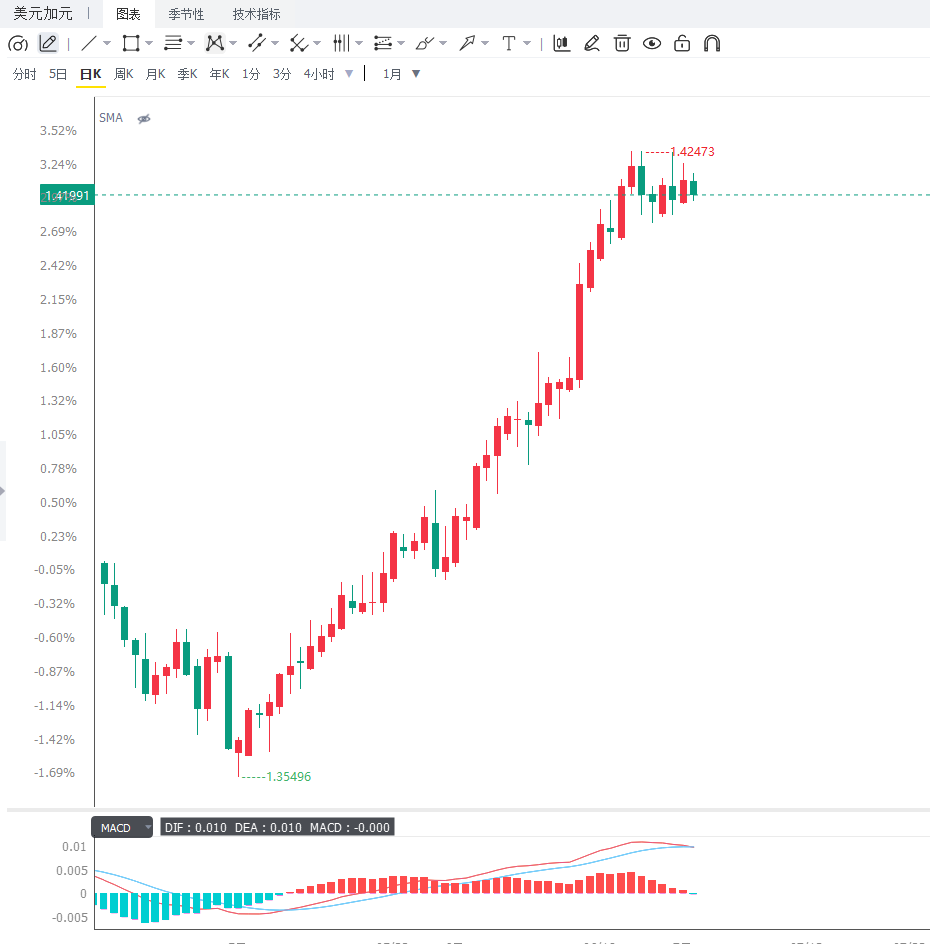930x944 pixels.
Task: Click the candlestick chart style icon
Action: 562,43
